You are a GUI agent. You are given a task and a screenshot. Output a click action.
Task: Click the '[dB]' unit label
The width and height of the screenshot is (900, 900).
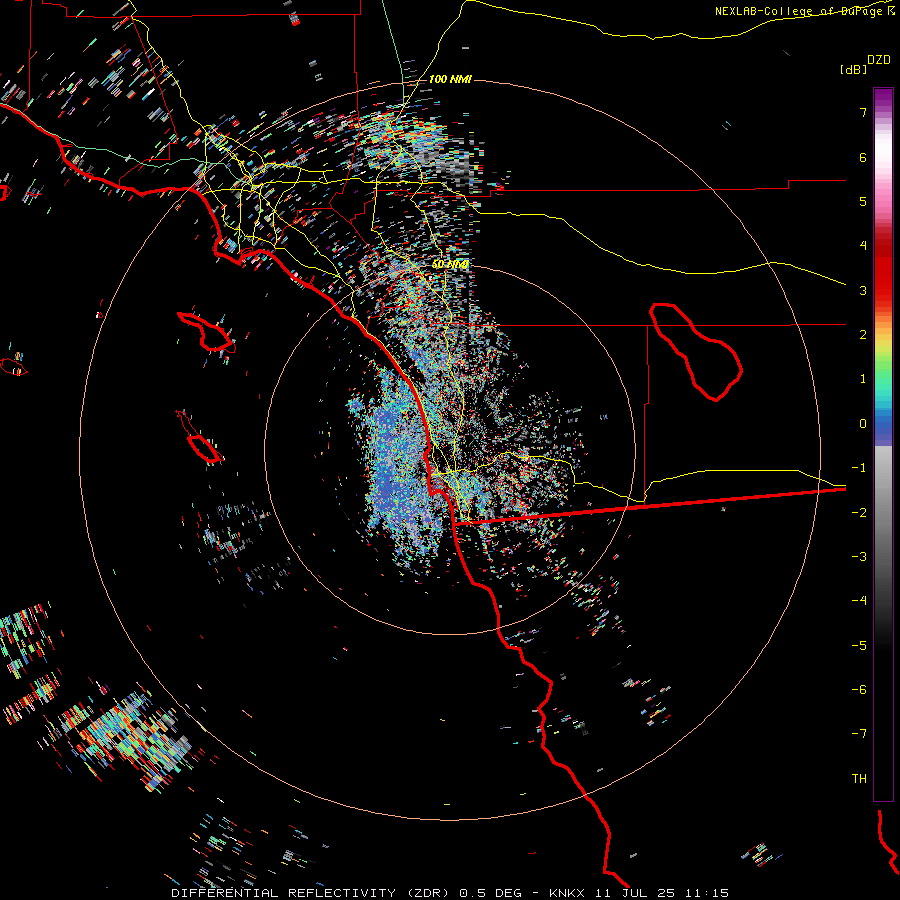[x=853, y=70]
